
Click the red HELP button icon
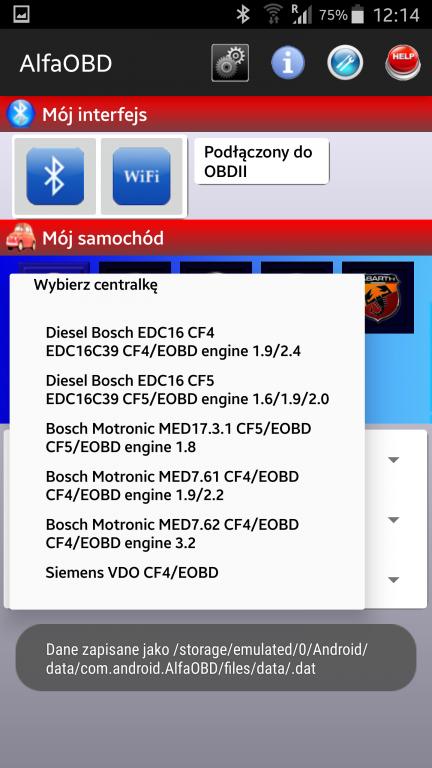(403, 63)
